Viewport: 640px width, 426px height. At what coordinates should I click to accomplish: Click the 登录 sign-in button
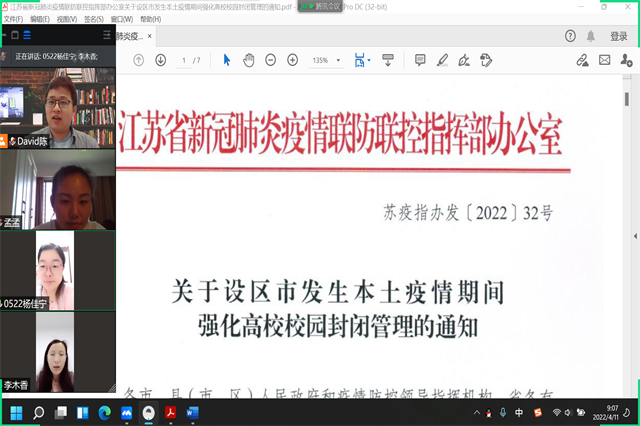tap(619, 36)
